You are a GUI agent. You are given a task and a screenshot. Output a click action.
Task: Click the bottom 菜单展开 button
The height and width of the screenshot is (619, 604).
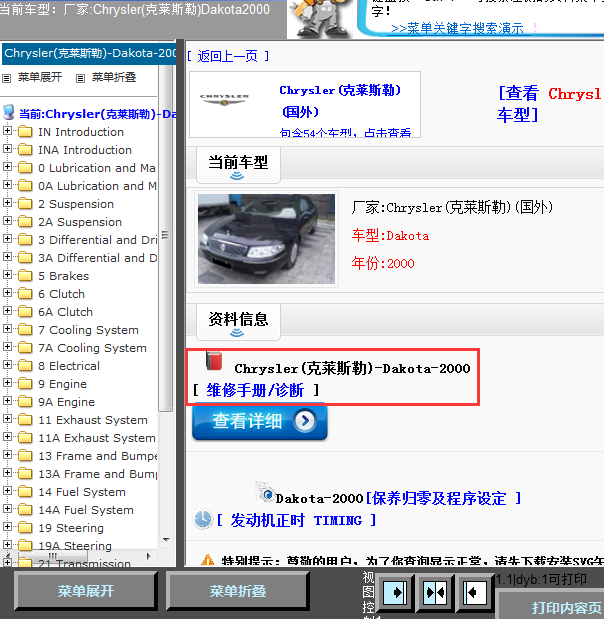pyautogui.click(x=86, y=591)
